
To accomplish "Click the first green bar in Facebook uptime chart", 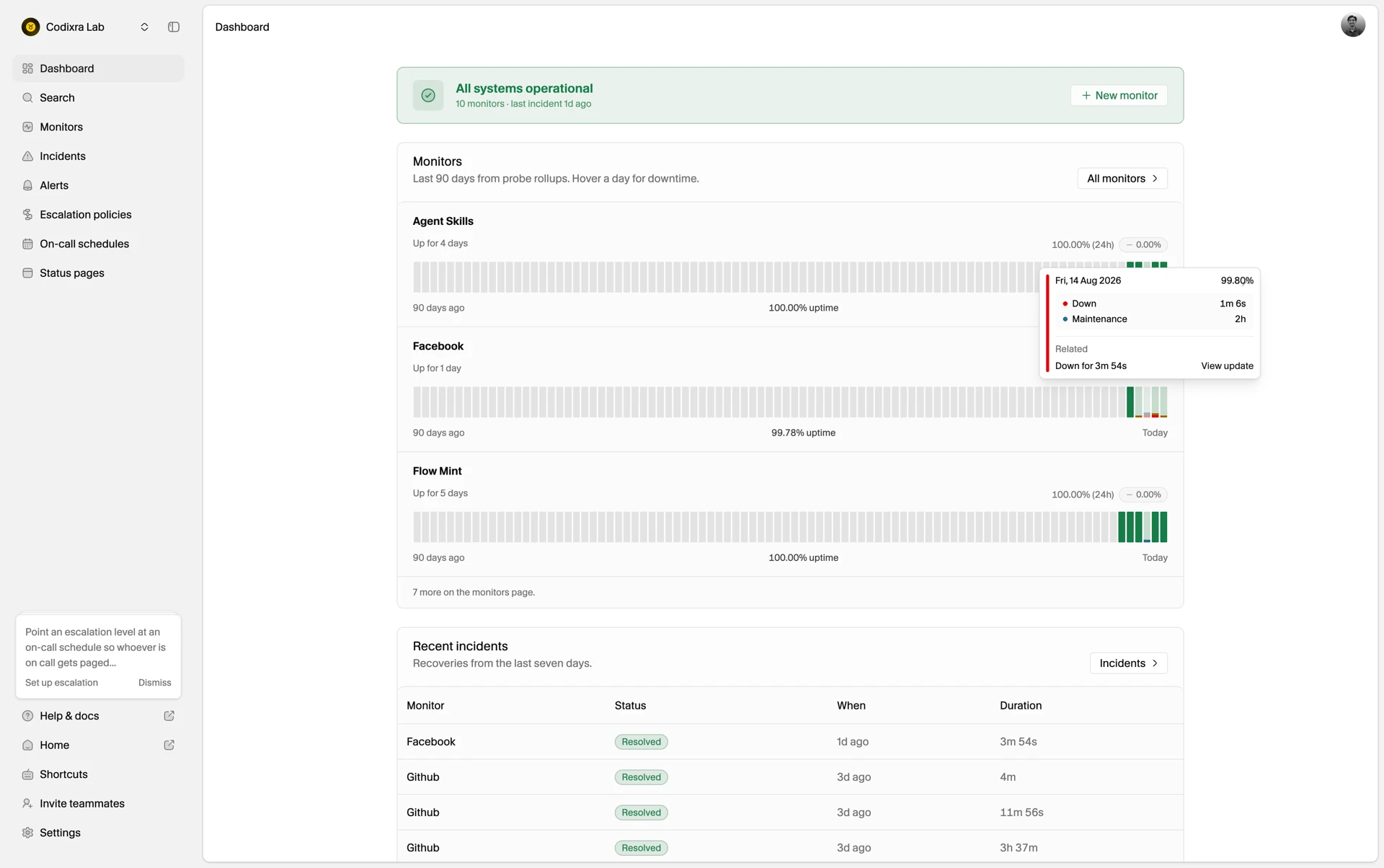I will click(x=1130, y=402).
